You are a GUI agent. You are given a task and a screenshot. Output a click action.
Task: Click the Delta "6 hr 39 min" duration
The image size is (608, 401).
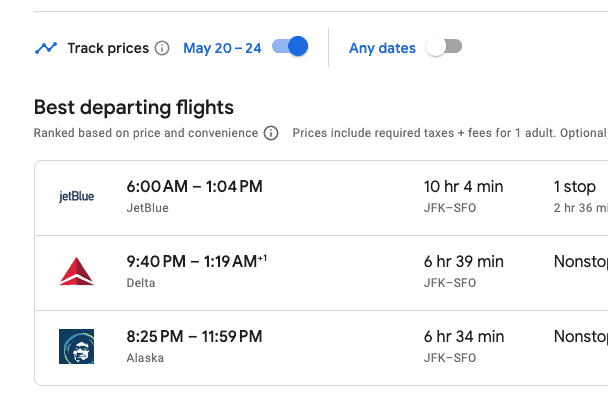[464, 261]
